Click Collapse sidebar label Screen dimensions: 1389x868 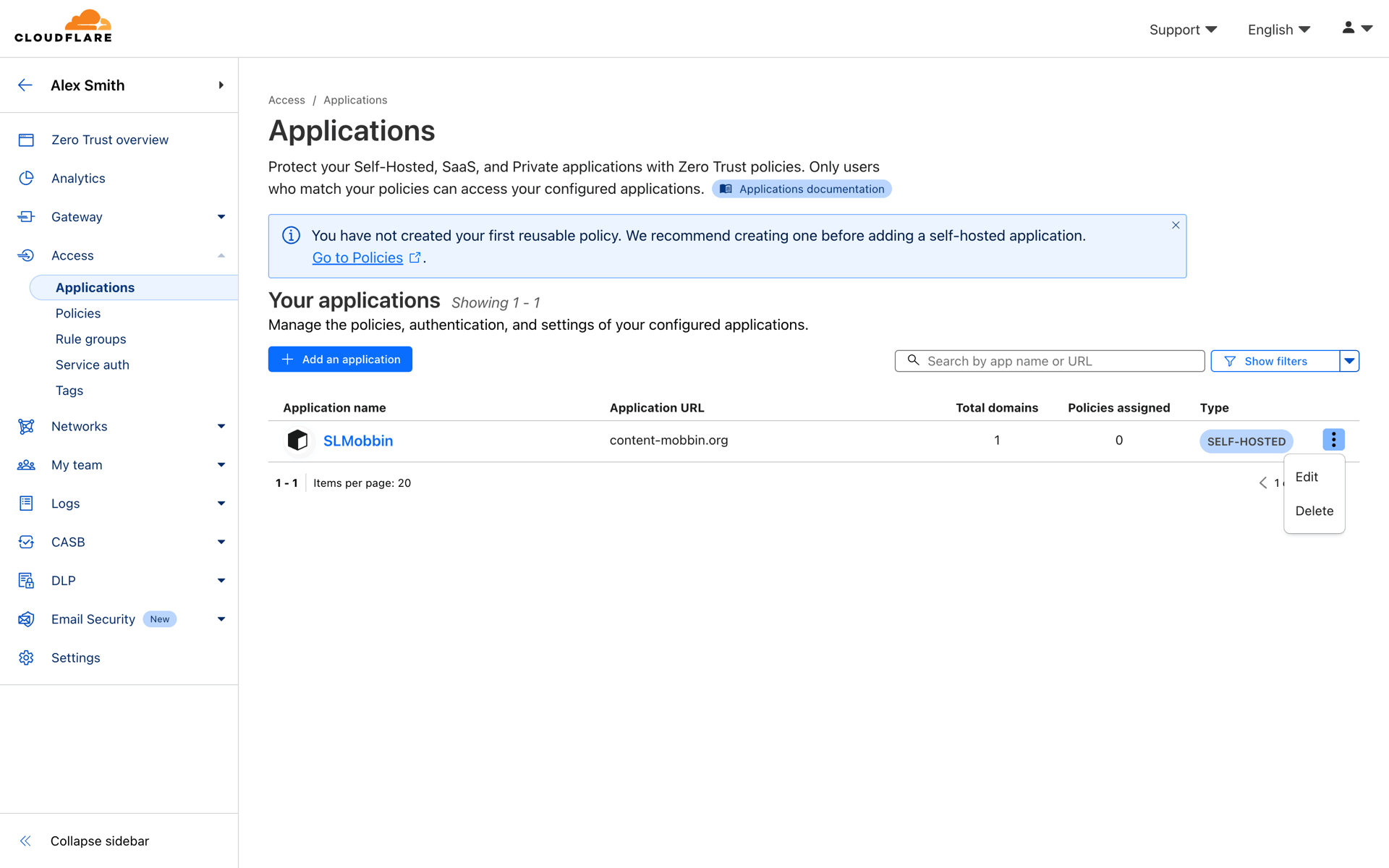point(100,841)
